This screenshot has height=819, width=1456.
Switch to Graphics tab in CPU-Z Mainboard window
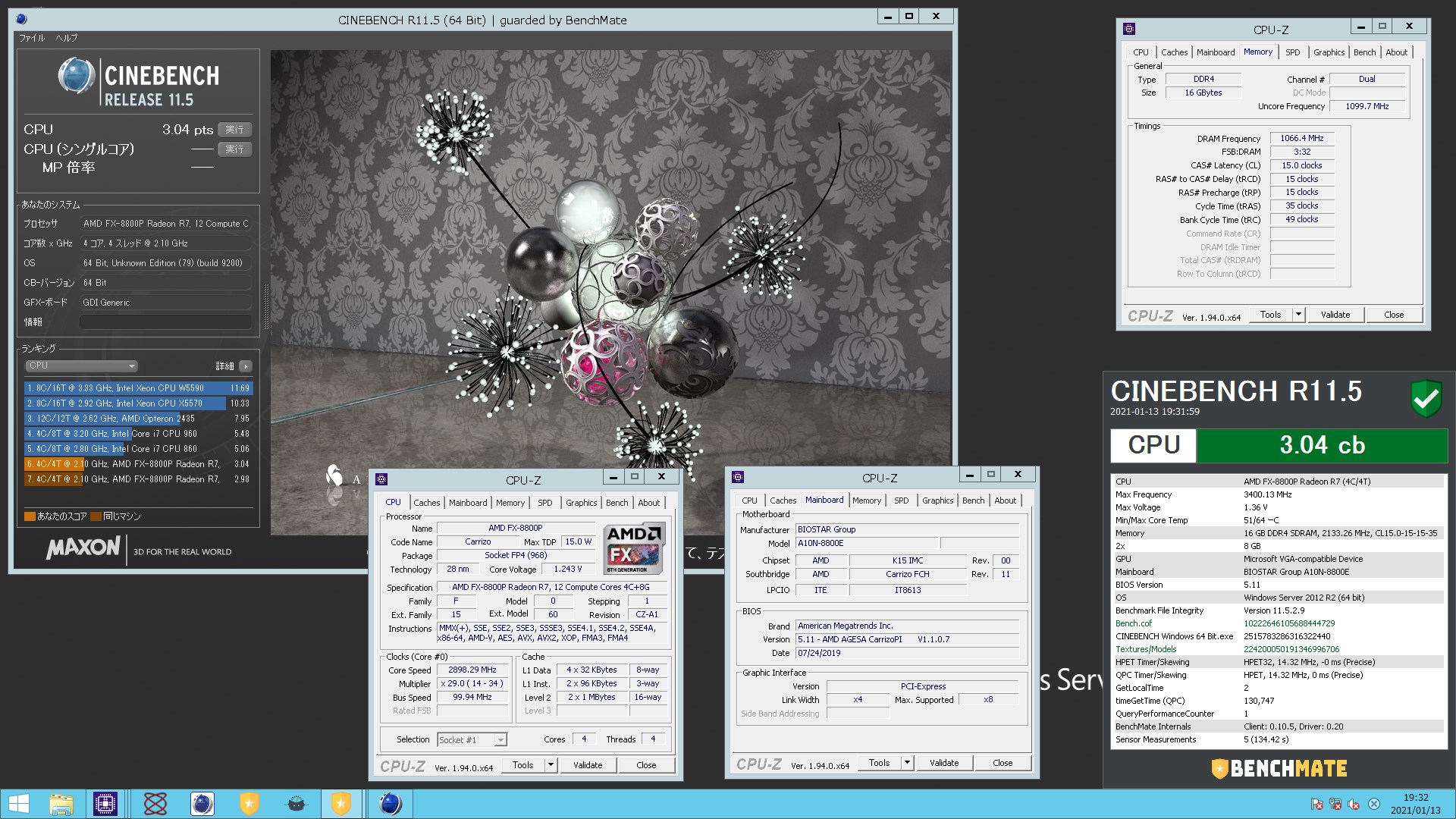point(938,500)
